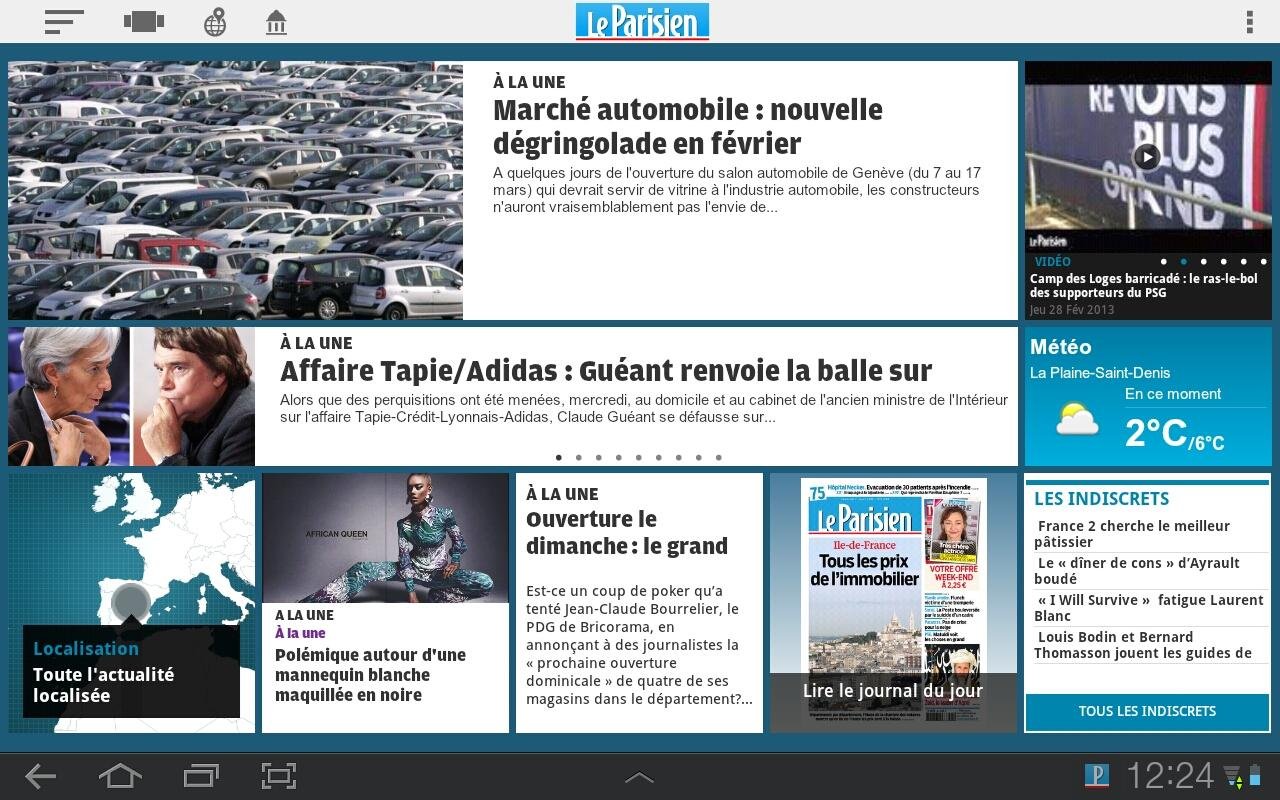This screenshot has height=800, width=1280.
Task: Tap the 2°C current temperature
Action: pyautogui.click(x=1155, y=433)
